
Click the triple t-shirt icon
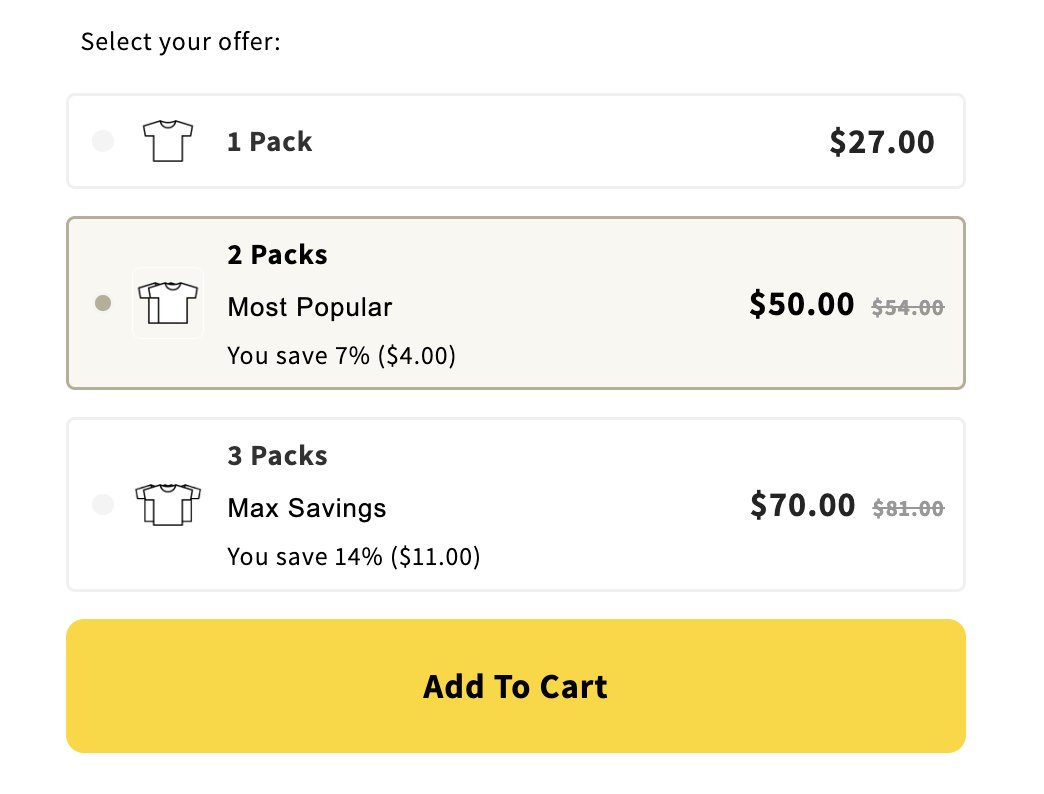(x=167, y=504)
